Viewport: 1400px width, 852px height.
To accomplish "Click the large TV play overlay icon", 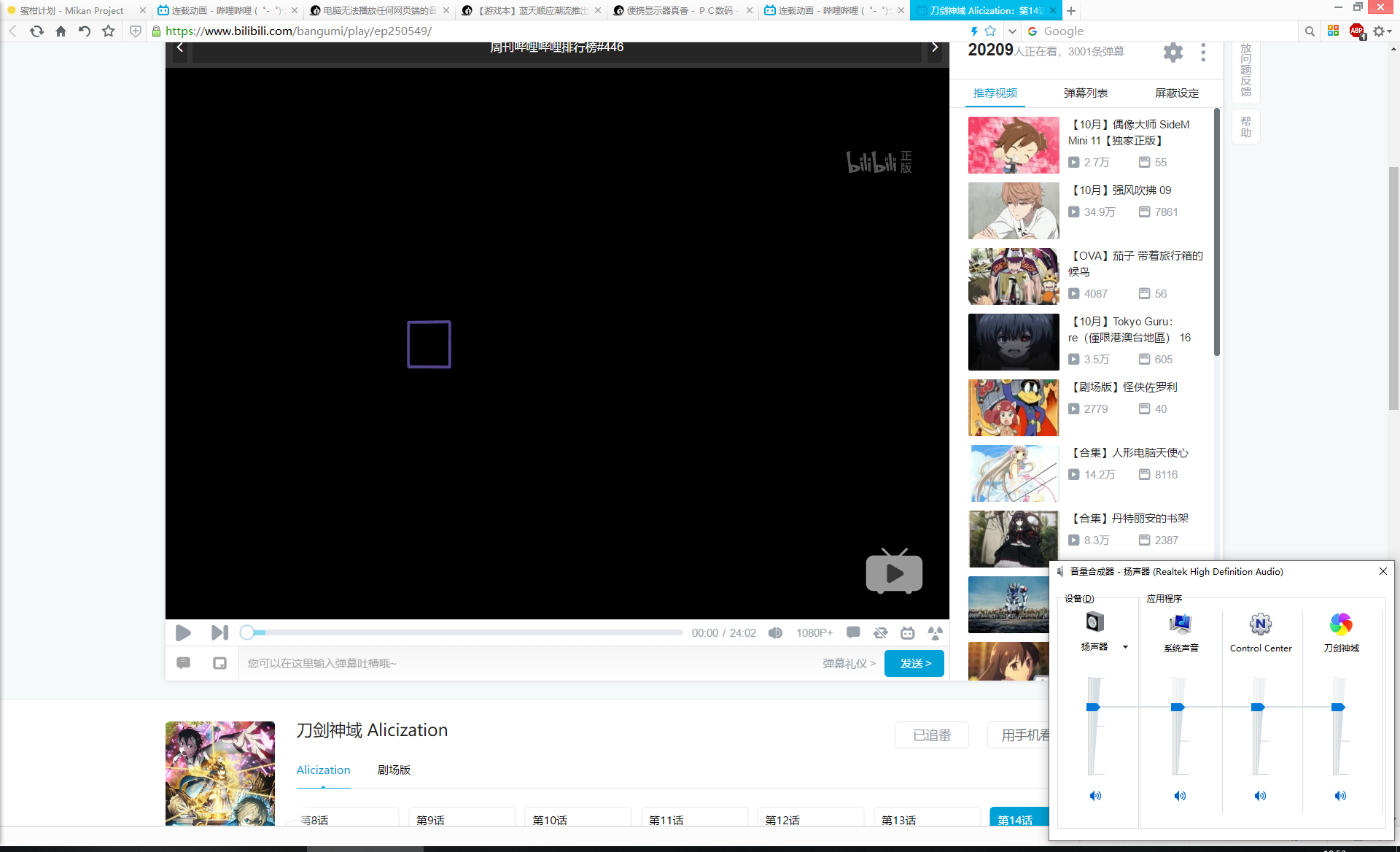I will coord(894,570).
